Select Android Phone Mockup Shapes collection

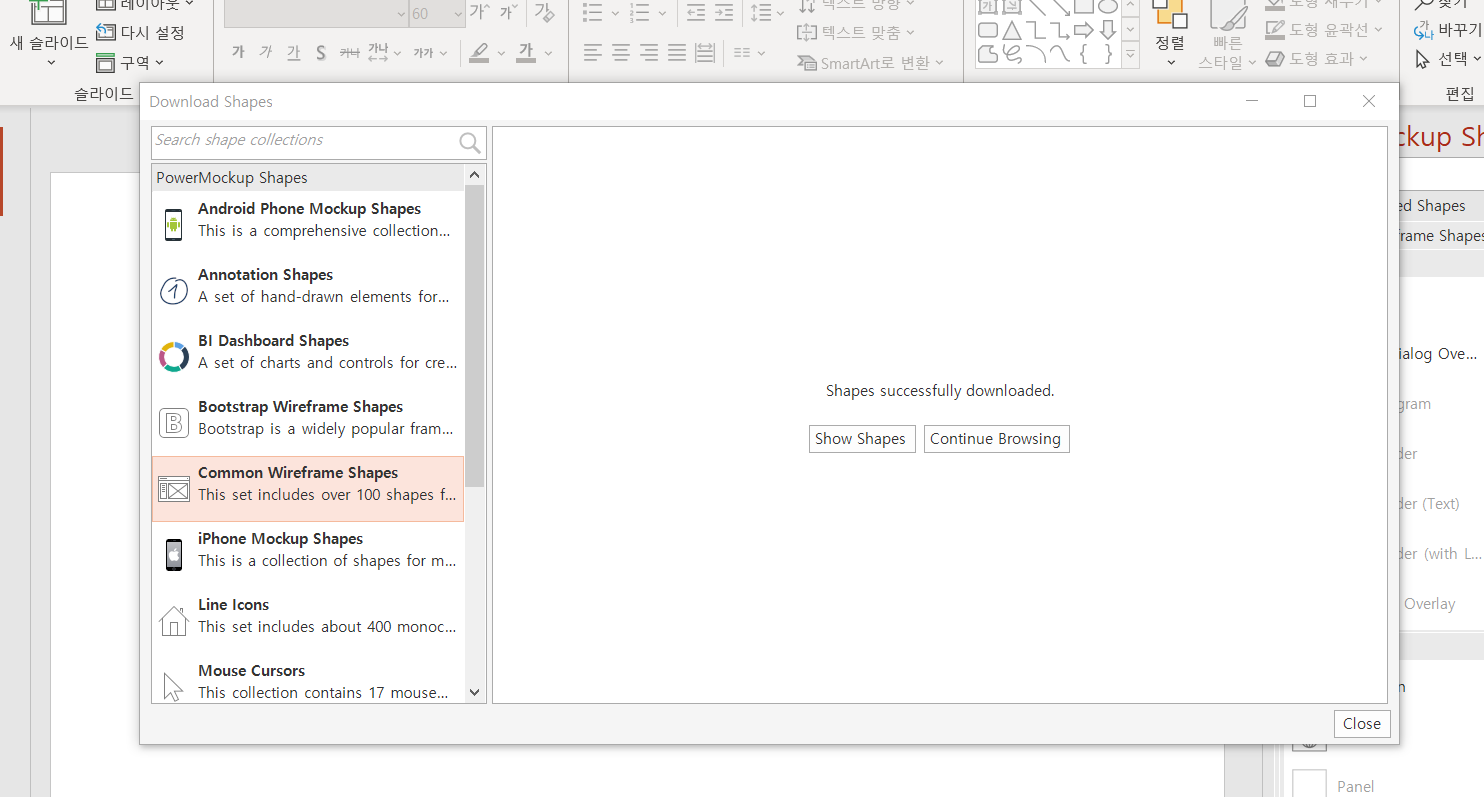308,225
